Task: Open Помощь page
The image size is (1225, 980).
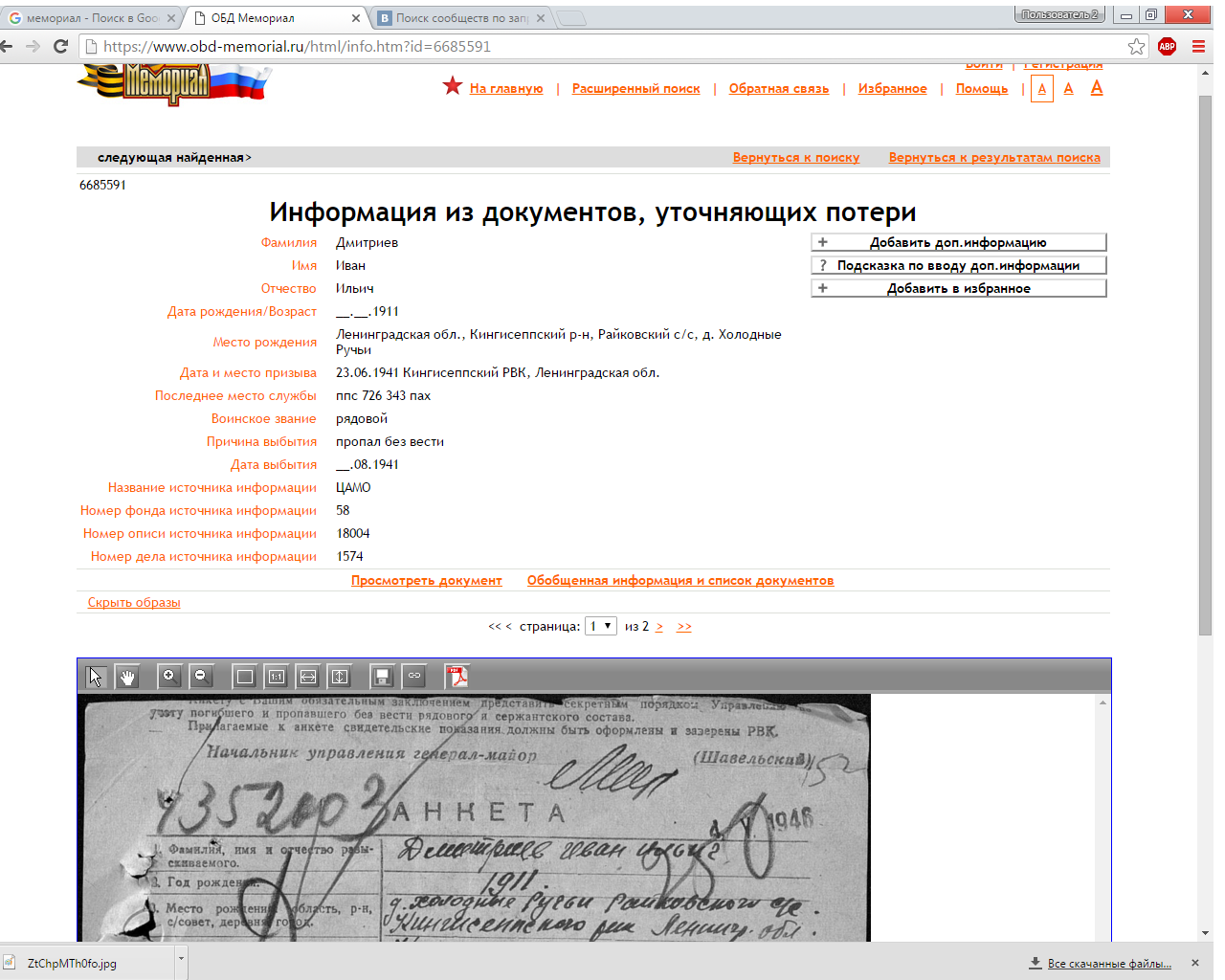Action: click(982, 89)
